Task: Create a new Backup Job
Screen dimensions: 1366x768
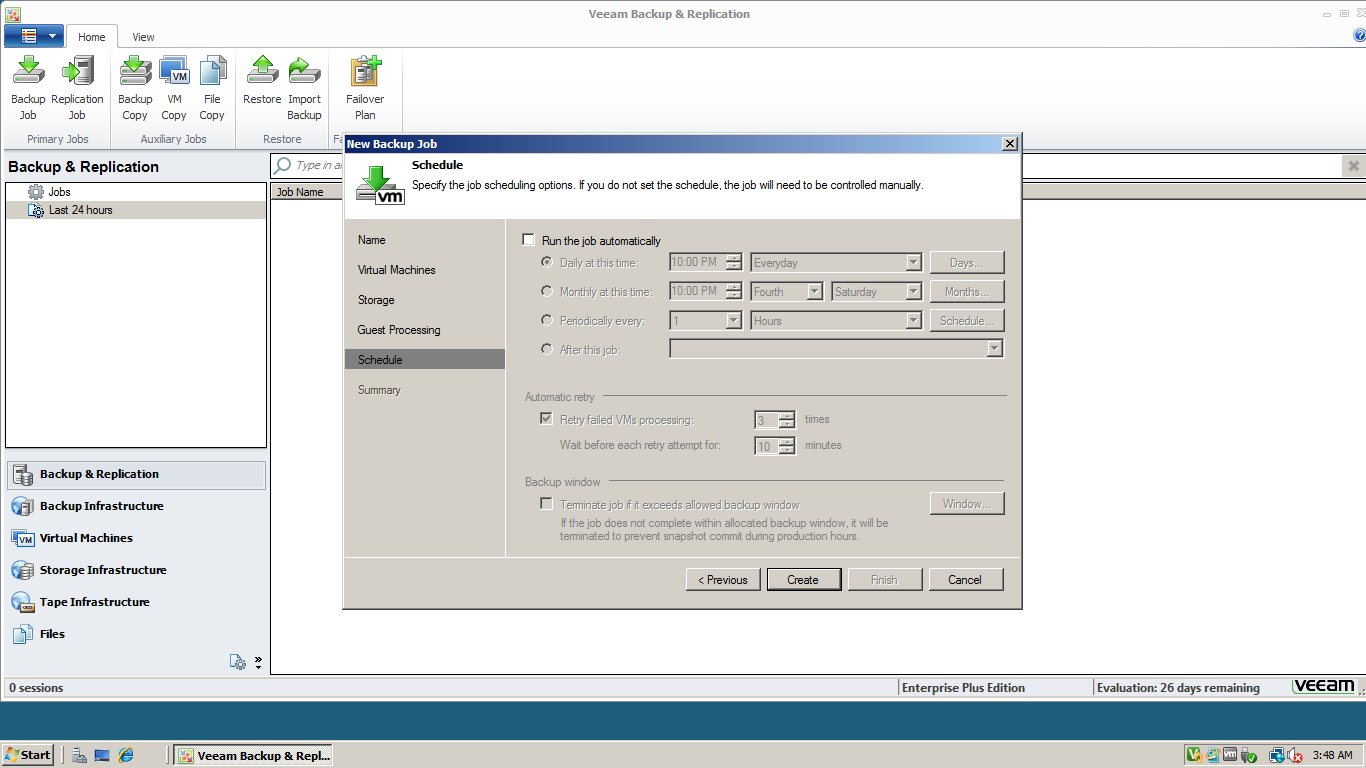Action: point(27,85)
